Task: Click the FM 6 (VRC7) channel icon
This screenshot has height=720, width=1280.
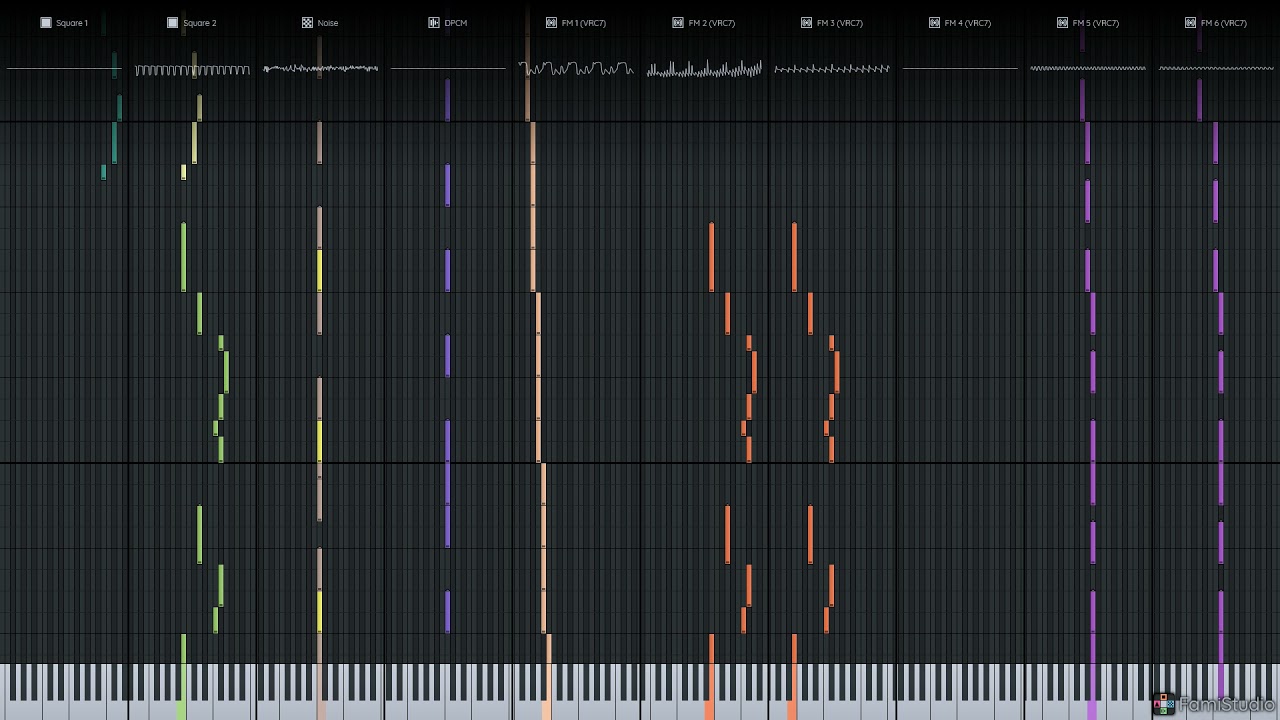Action: coord(1190,23)
